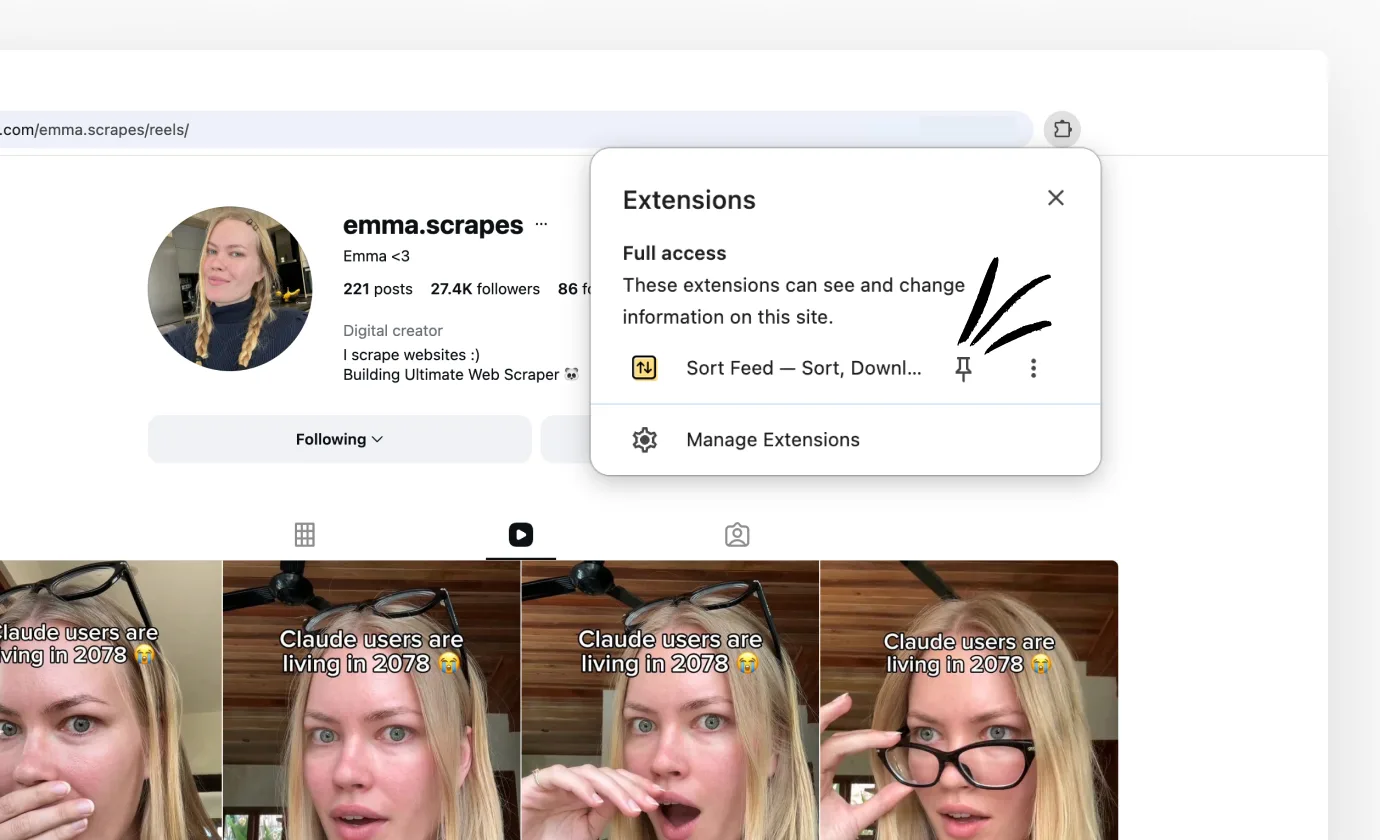
Task: Open the reel with hand covering mouth
Action: point(110,700)
